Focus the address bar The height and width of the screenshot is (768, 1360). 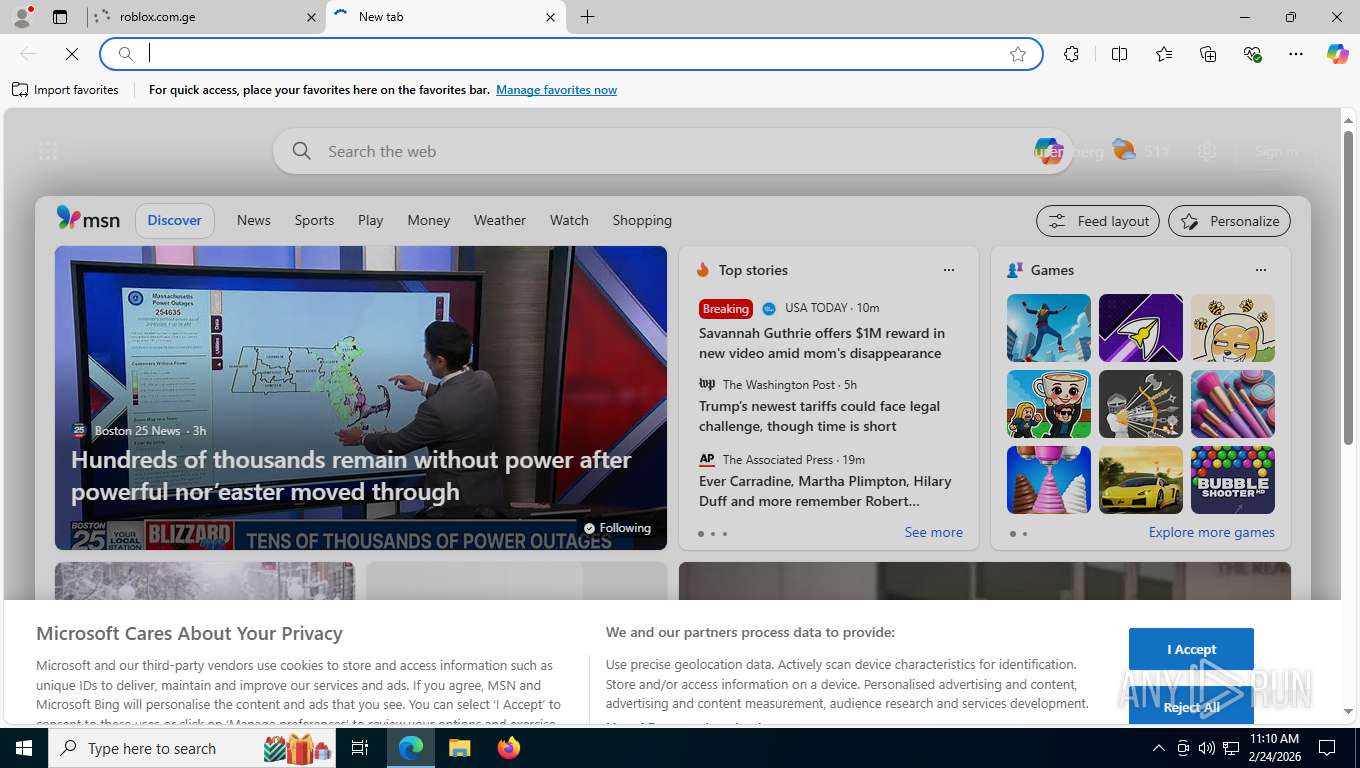(570, 54)
